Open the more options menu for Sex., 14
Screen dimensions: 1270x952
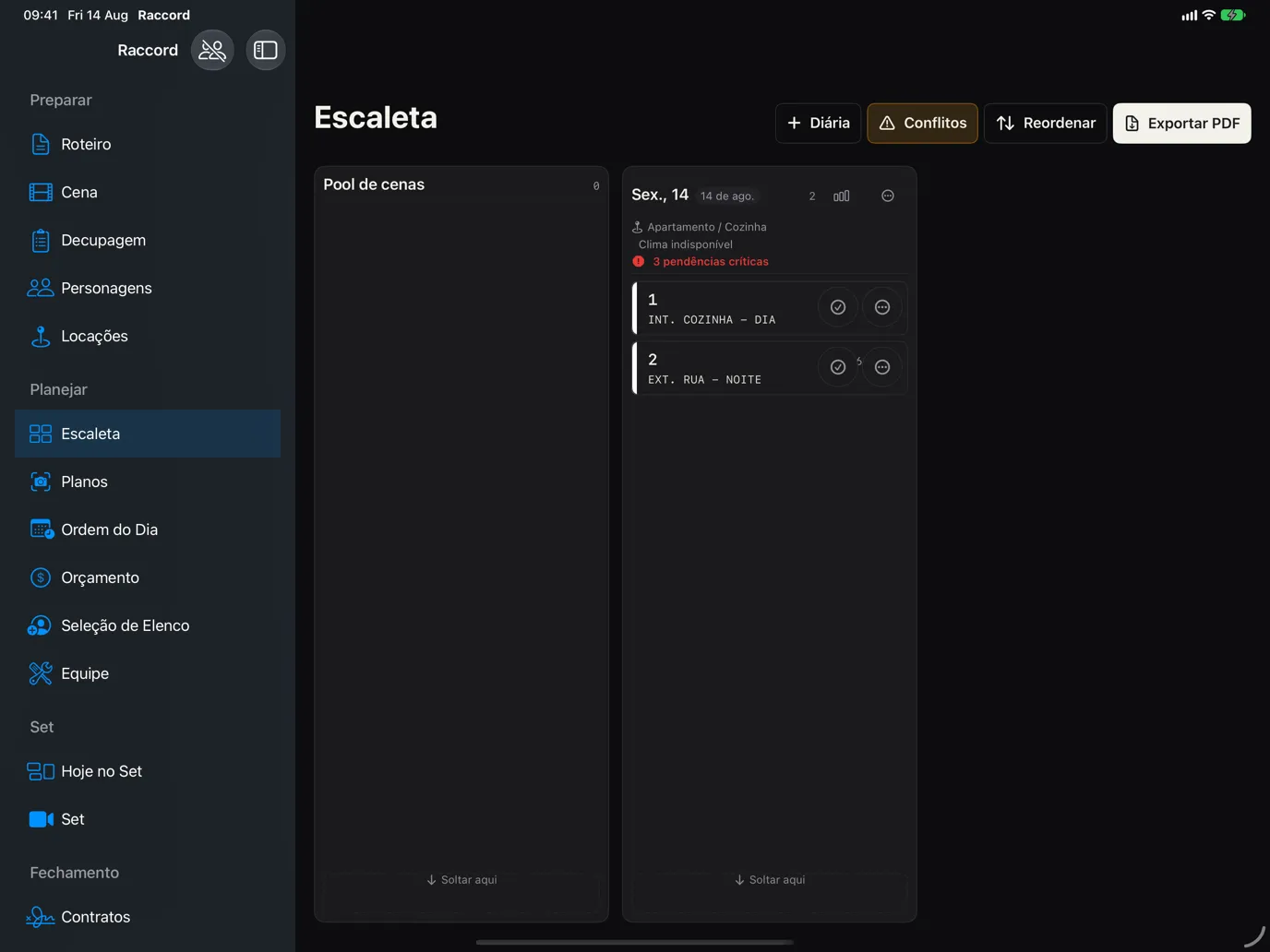(x=888, y=196)
